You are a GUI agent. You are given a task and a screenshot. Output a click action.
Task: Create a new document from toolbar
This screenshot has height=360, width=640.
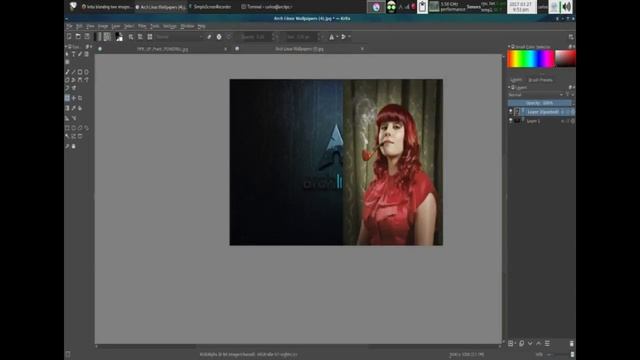pos(69,37)
